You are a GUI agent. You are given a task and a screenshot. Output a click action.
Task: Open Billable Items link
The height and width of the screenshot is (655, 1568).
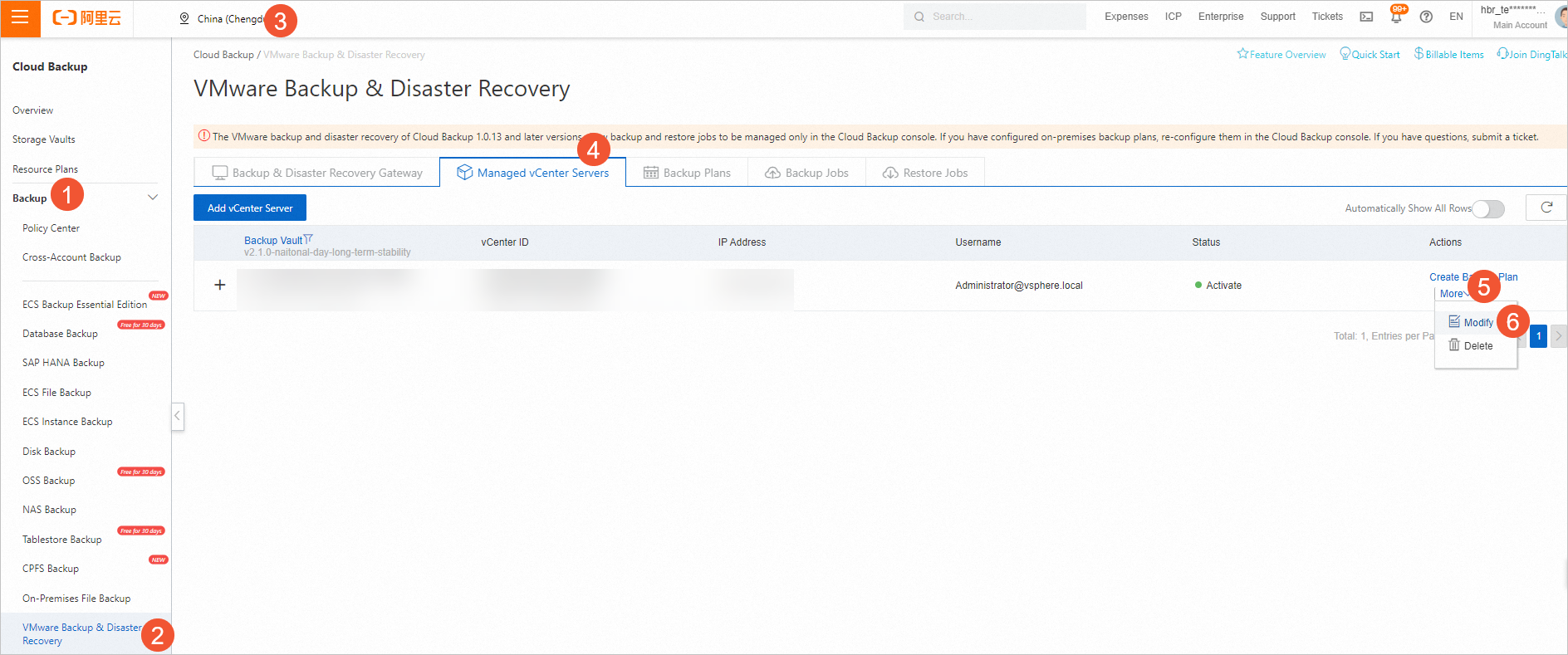(x=1449, y=55)
